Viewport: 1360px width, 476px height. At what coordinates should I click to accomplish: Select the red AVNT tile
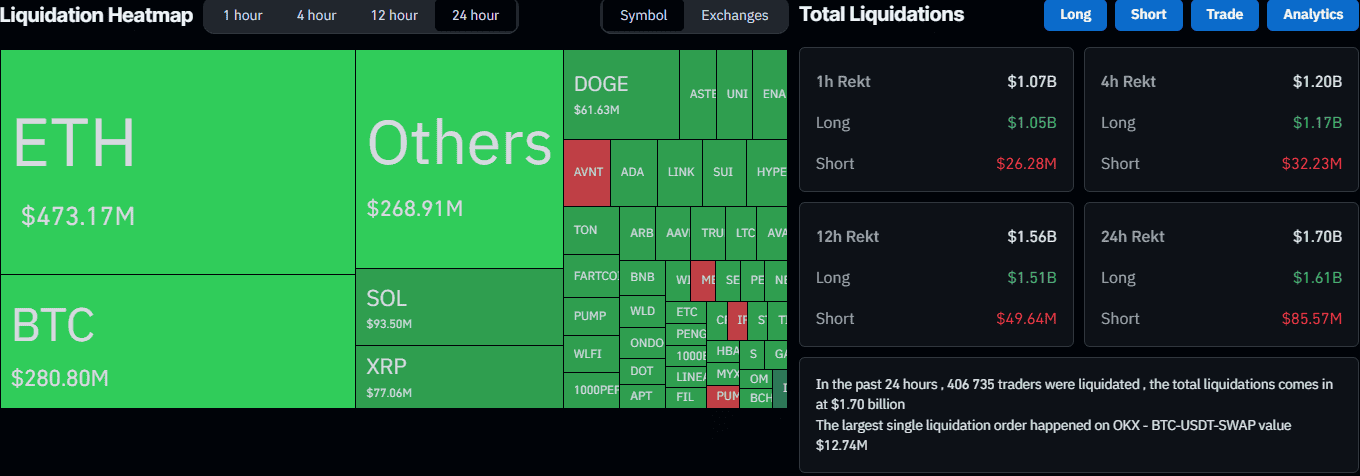pos(587,172)
